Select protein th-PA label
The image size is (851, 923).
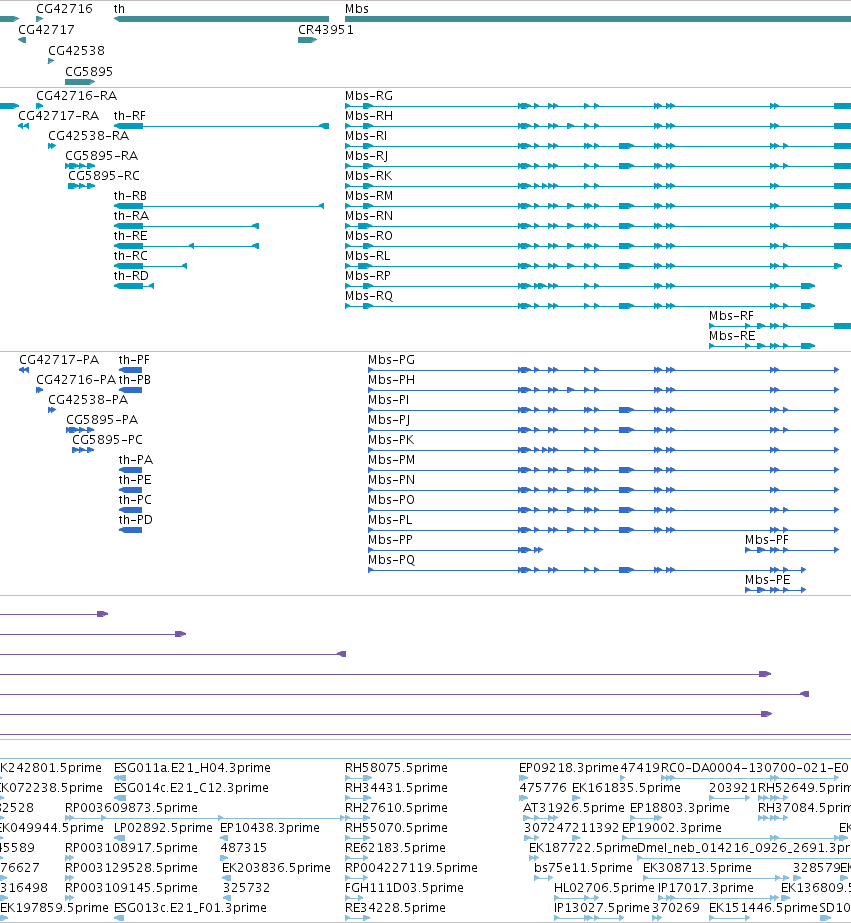point(136,460)
